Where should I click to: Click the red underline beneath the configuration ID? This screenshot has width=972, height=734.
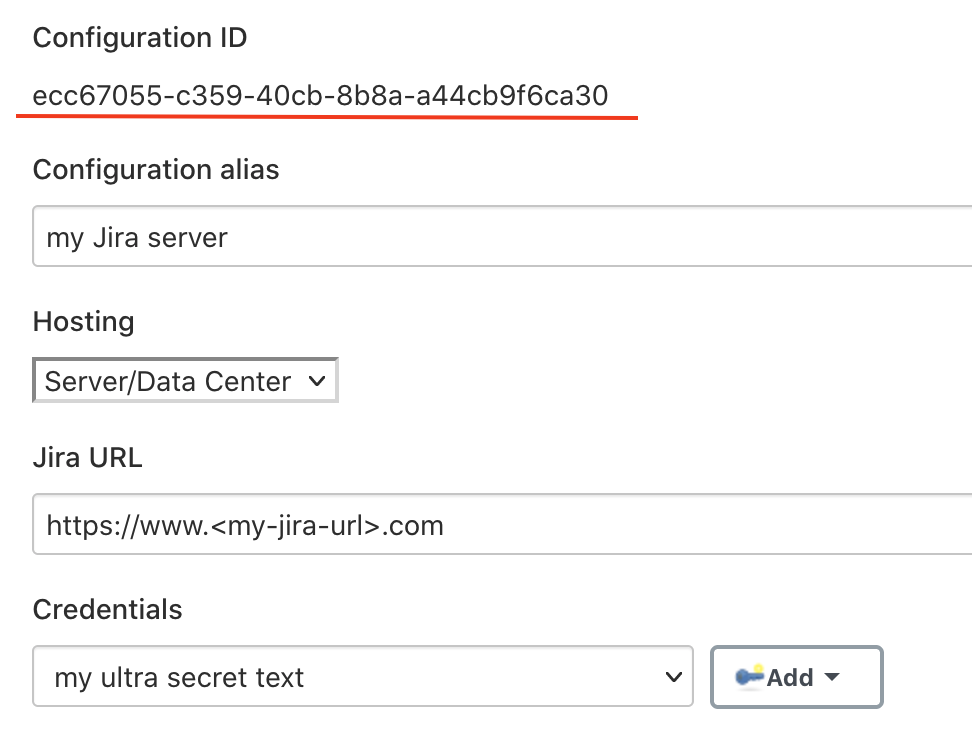327,116
